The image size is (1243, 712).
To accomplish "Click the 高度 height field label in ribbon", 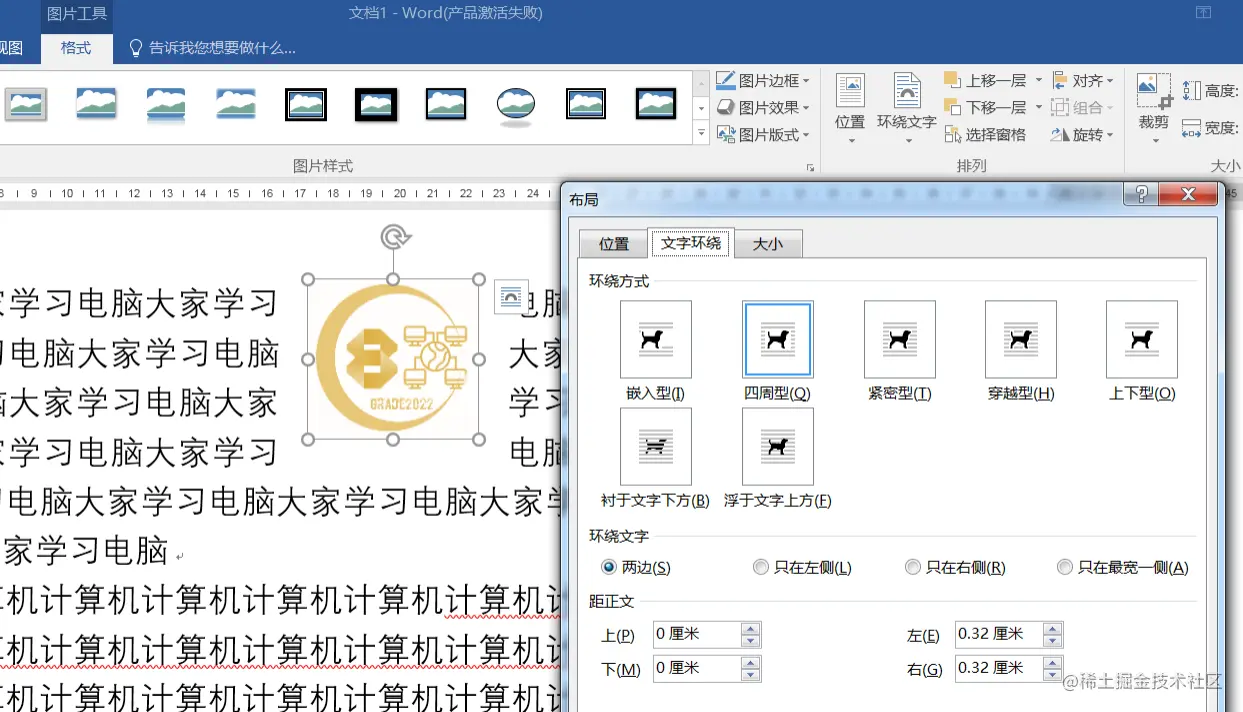I will (1221, 91).
